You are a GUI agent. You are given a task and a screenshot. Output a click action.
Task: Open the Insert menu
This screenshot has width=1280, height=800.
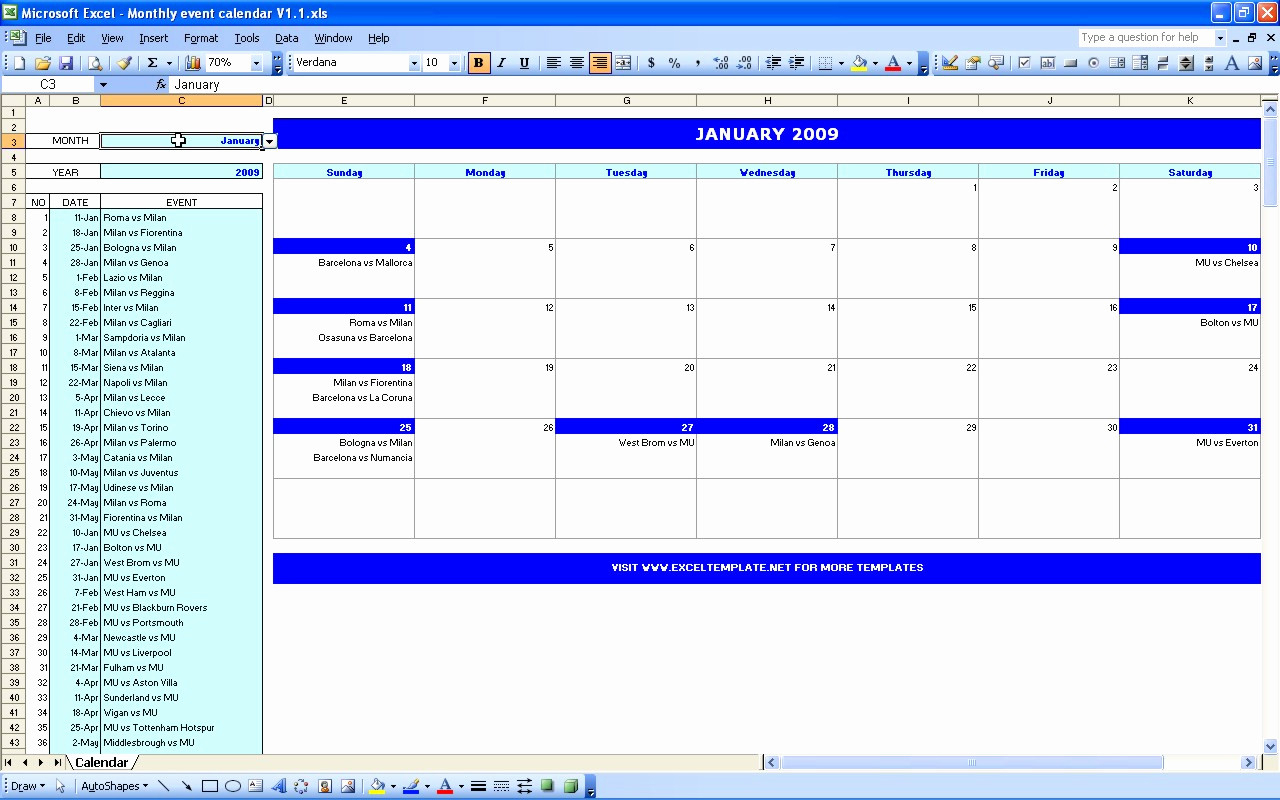click(153, 38)
